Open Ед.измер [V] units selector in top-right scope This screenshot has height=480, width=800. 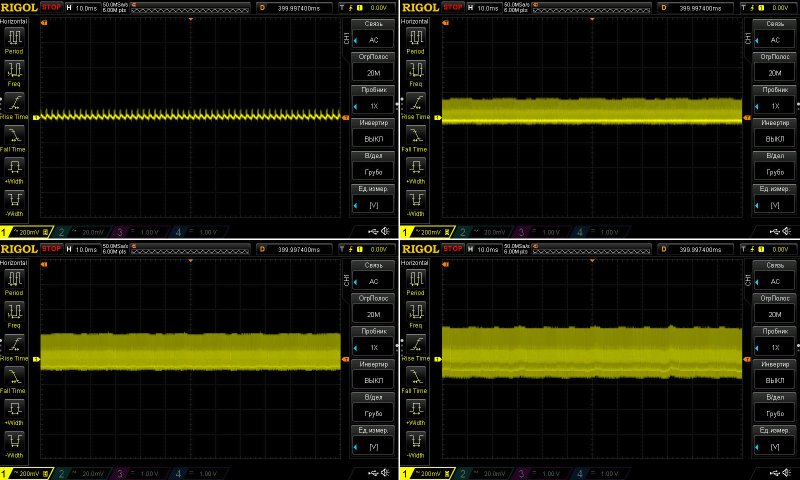774,199
